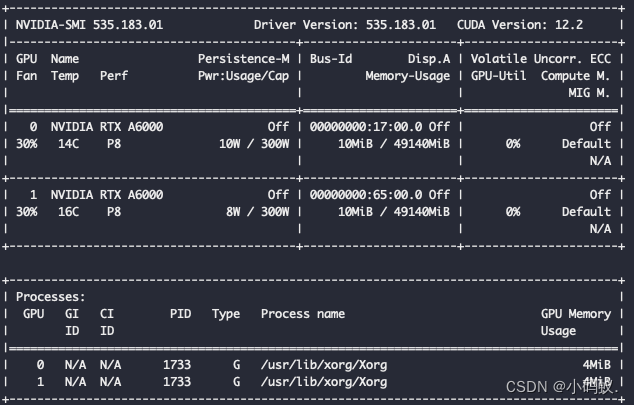Click the GPU-Util header text

[499, 76]
